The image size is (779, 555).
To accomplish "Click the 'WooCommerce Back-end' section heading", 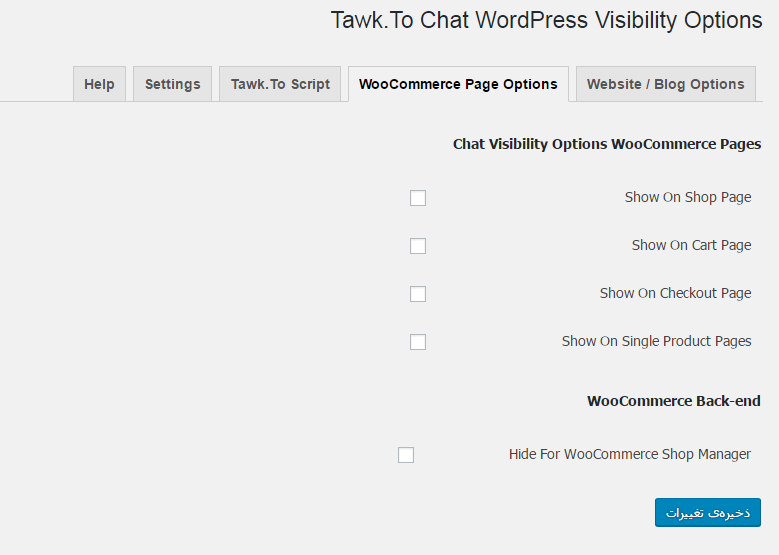I will coord(673,401).
